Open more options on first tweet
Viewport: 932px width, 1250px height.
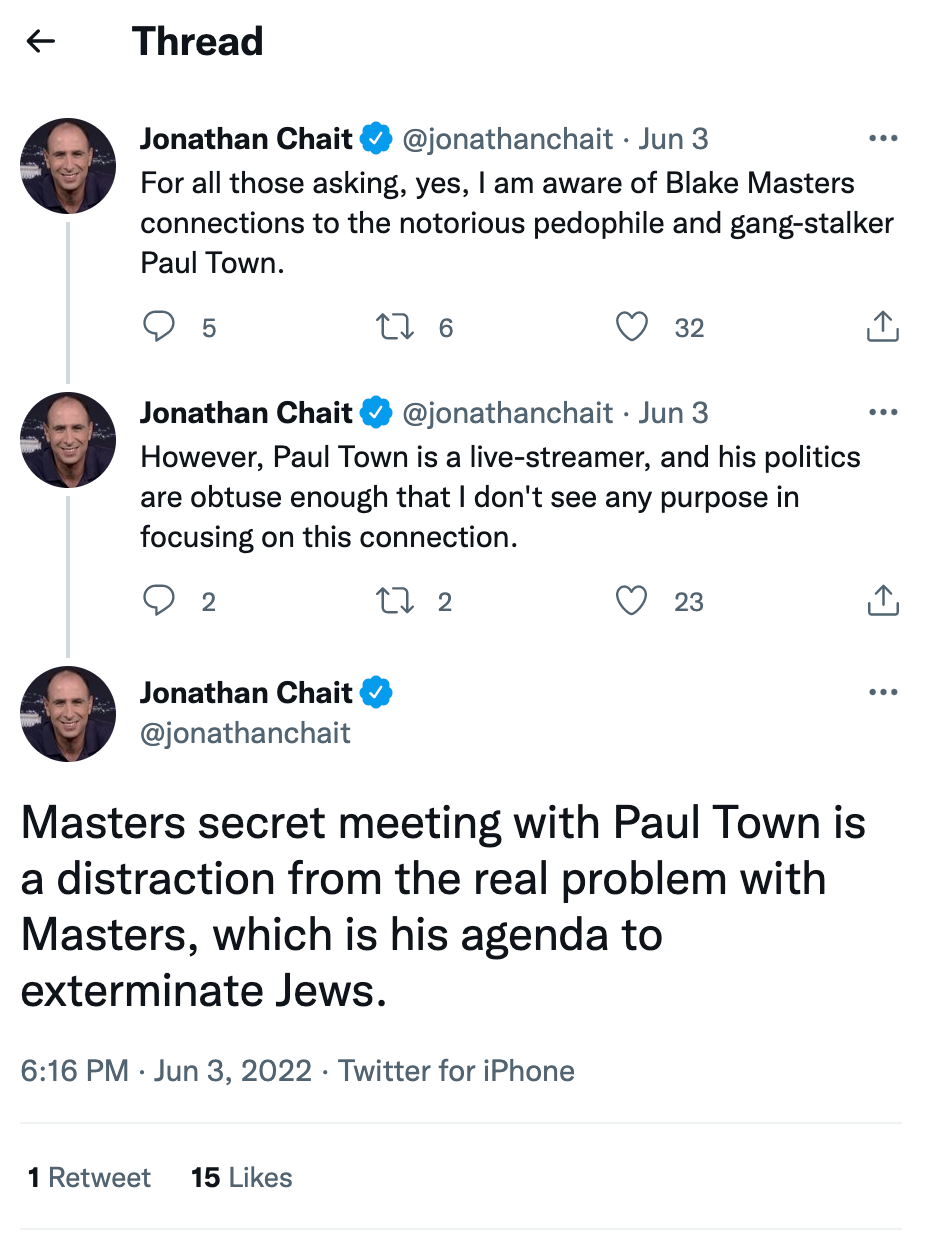(x=883, y=139)
